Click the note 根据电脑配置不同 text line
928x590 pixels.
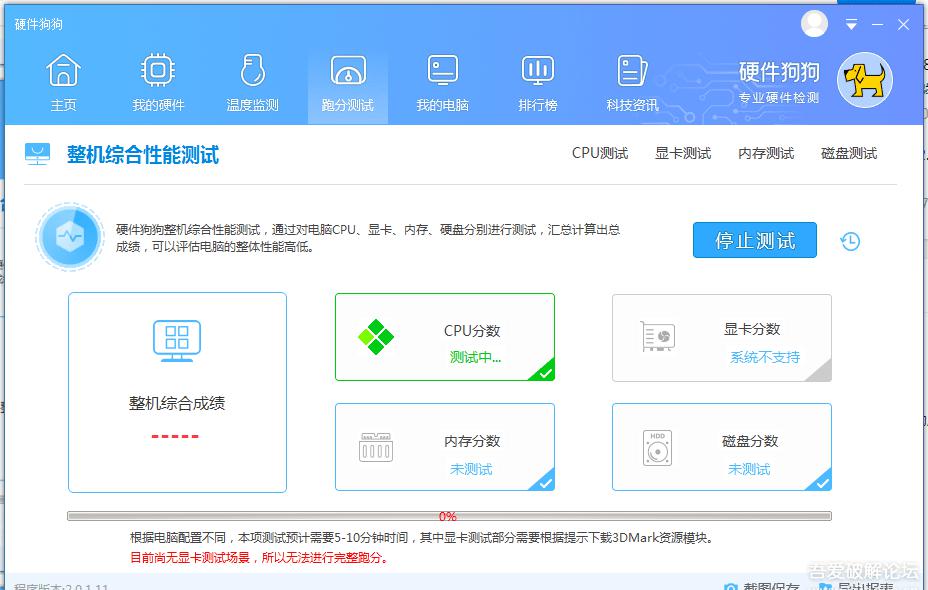(x=423, y=538)
